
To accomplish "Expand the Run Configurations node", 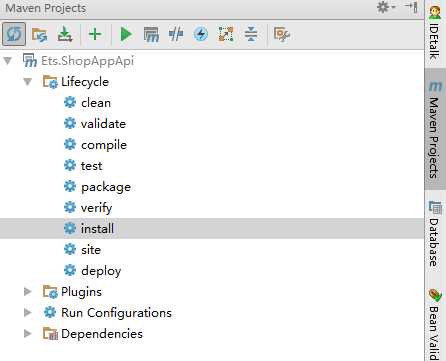I will [28, 313].
